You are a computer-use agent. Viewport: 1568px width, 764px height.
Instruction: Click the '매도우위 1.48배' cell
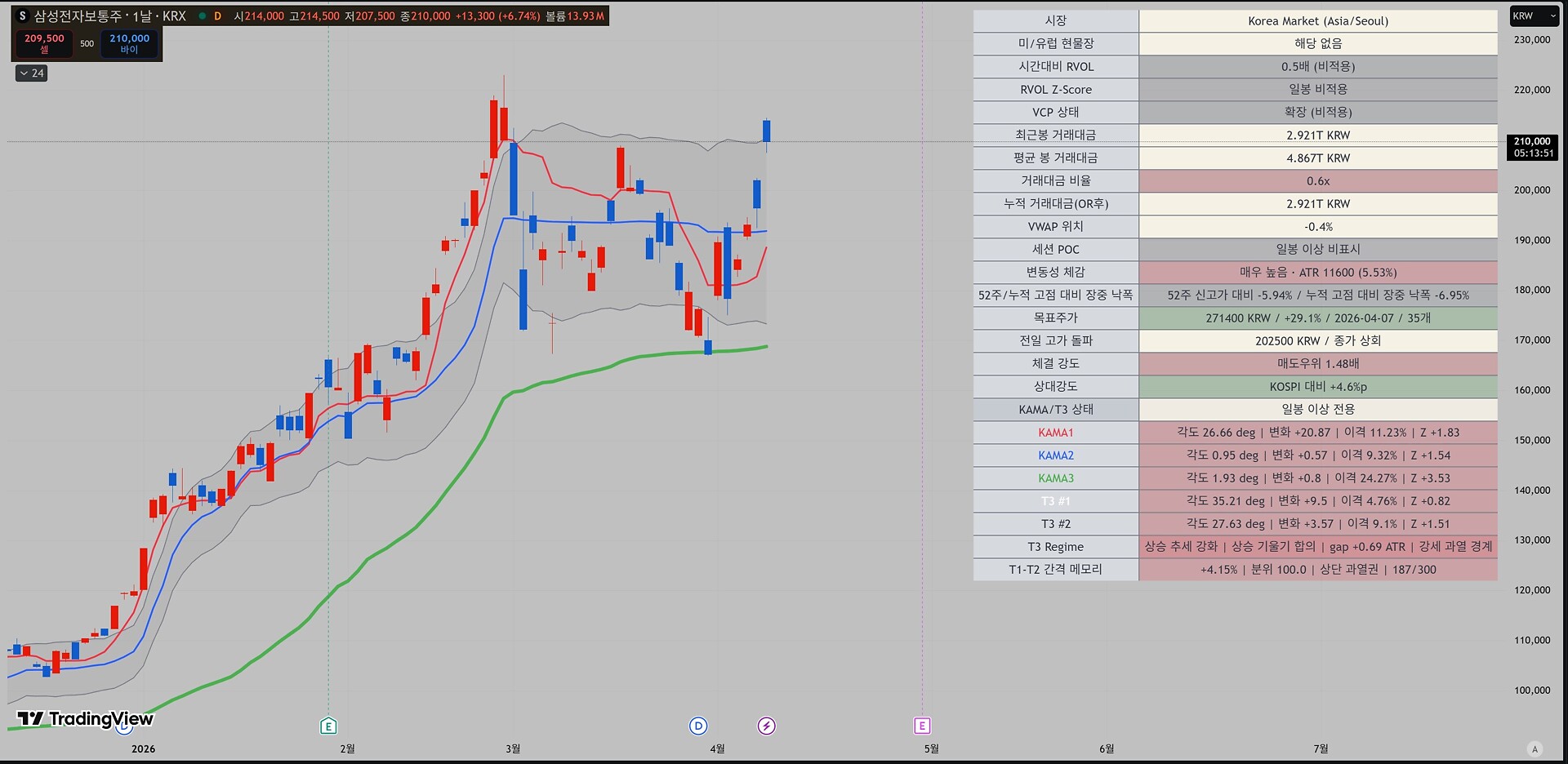(1318, 364)
